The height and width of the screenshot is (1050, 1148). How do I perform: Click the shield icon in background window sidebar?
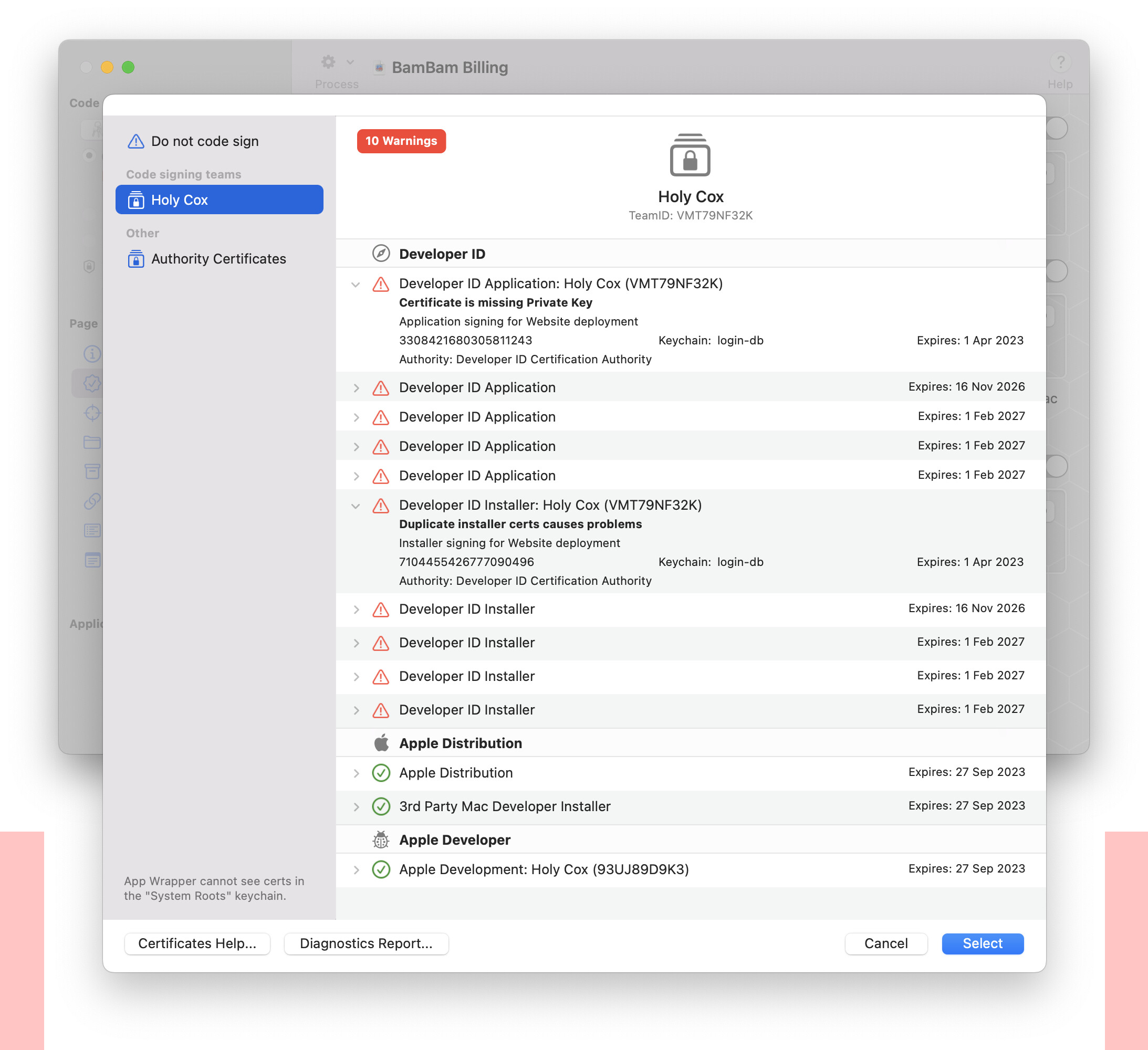89,266
